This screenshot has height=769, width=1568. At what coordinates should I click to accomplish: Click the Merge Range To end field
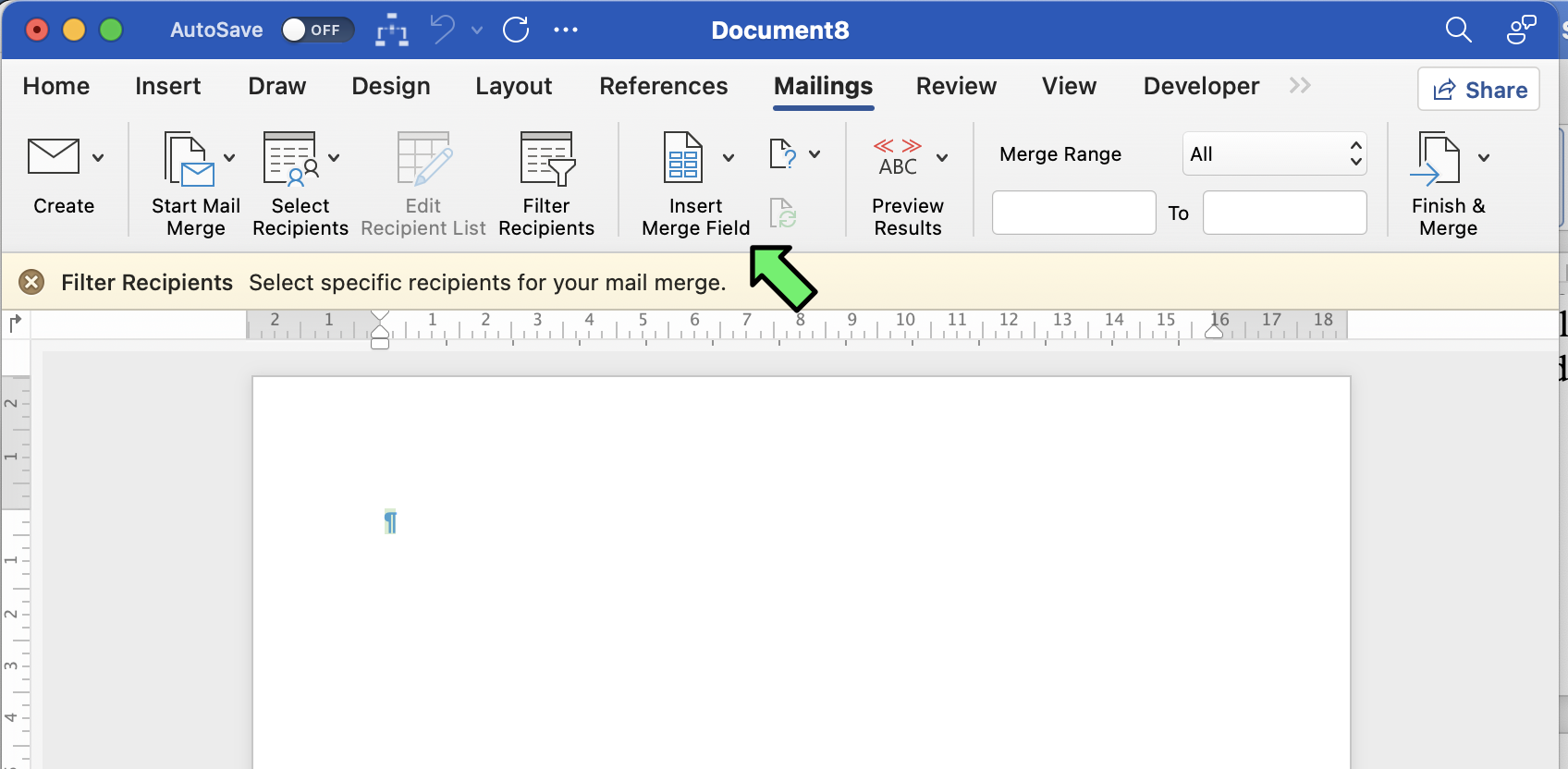pyautogui.click(x=1285, y=213)
